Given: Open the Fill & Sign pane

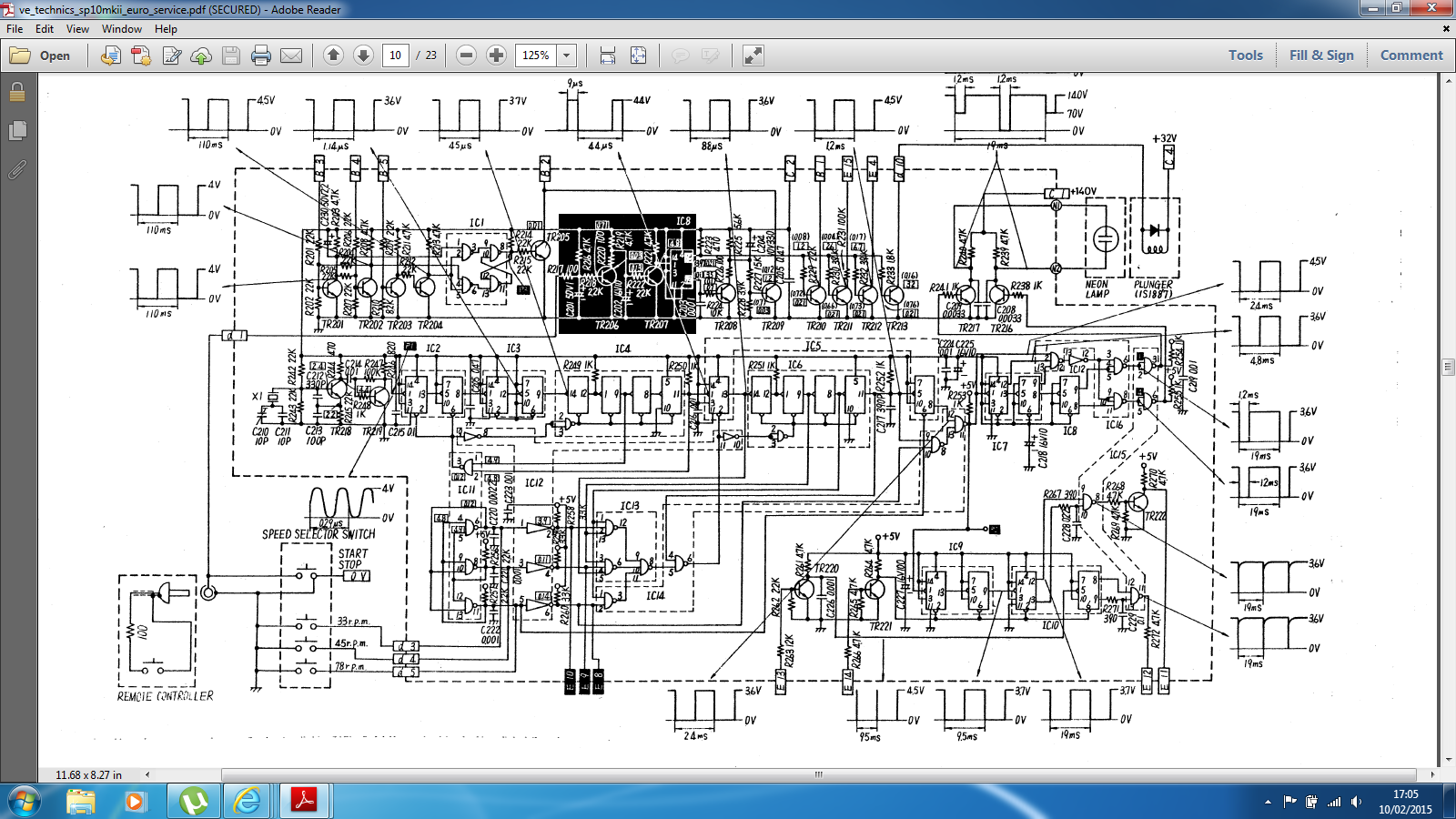Looking at the screenshot, I should click(x=1321, y=56).
